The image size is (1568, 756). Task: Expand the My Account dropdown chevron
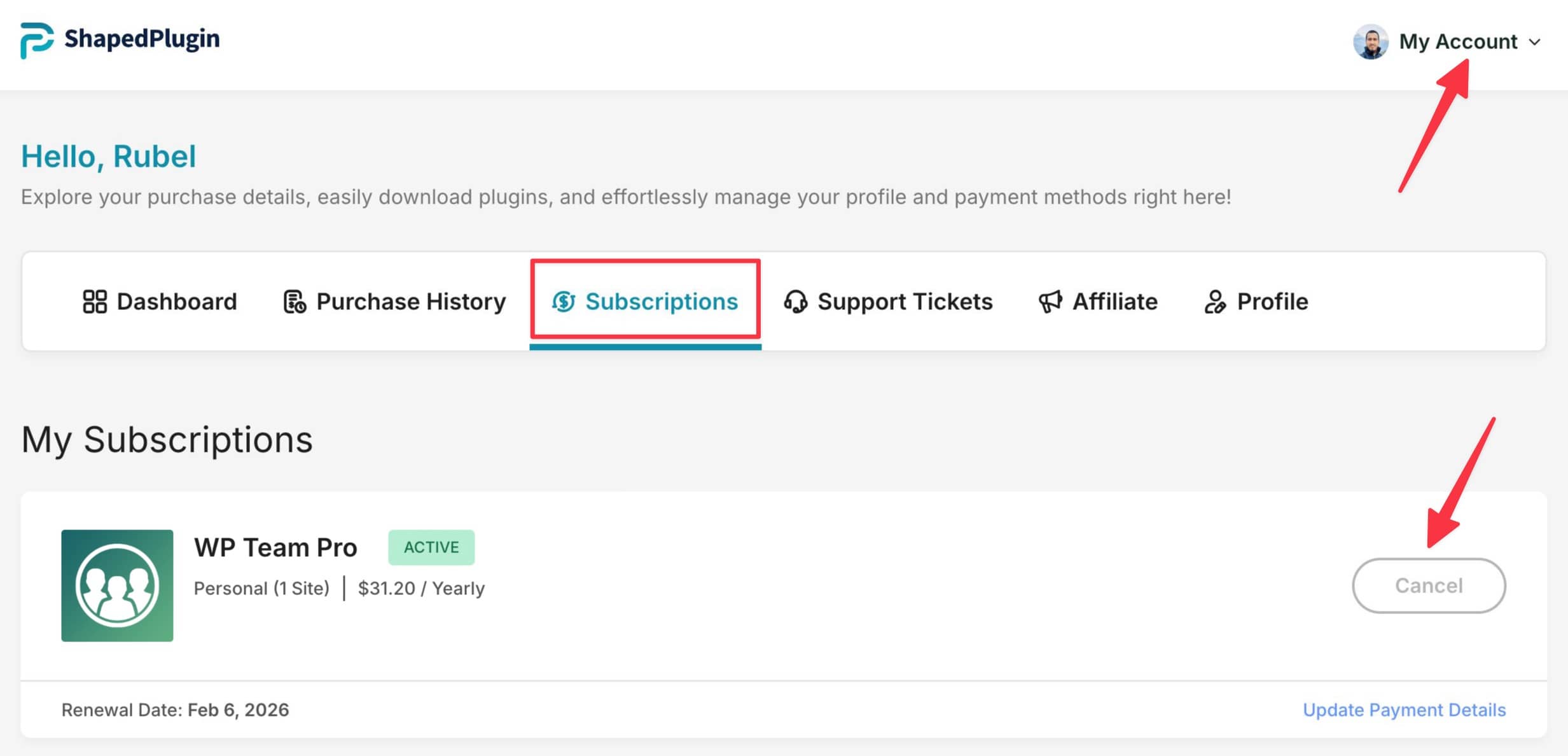pos(1535,42)
